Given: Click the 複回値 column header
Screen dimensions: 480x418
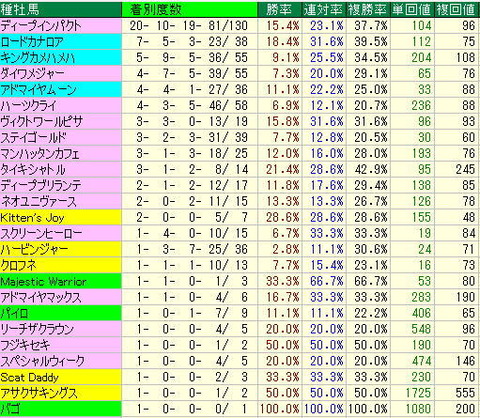Looking at the screenshot, I should tap(456, 9).
